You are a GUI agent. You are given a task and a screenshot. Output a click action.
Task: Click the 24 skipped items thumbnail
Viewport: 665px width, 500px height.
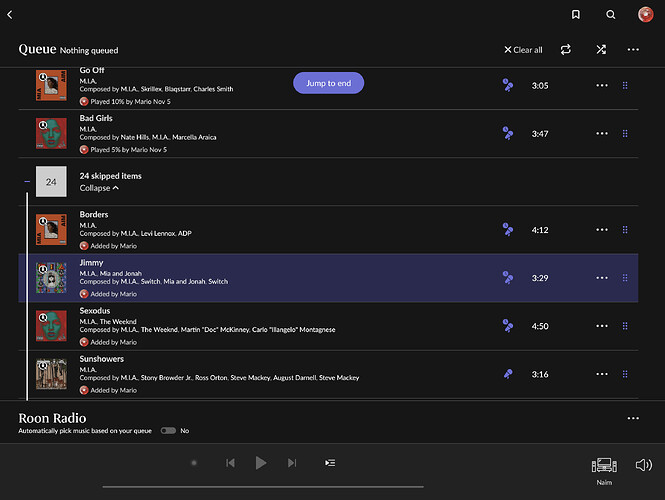click(x=51, y=182)
